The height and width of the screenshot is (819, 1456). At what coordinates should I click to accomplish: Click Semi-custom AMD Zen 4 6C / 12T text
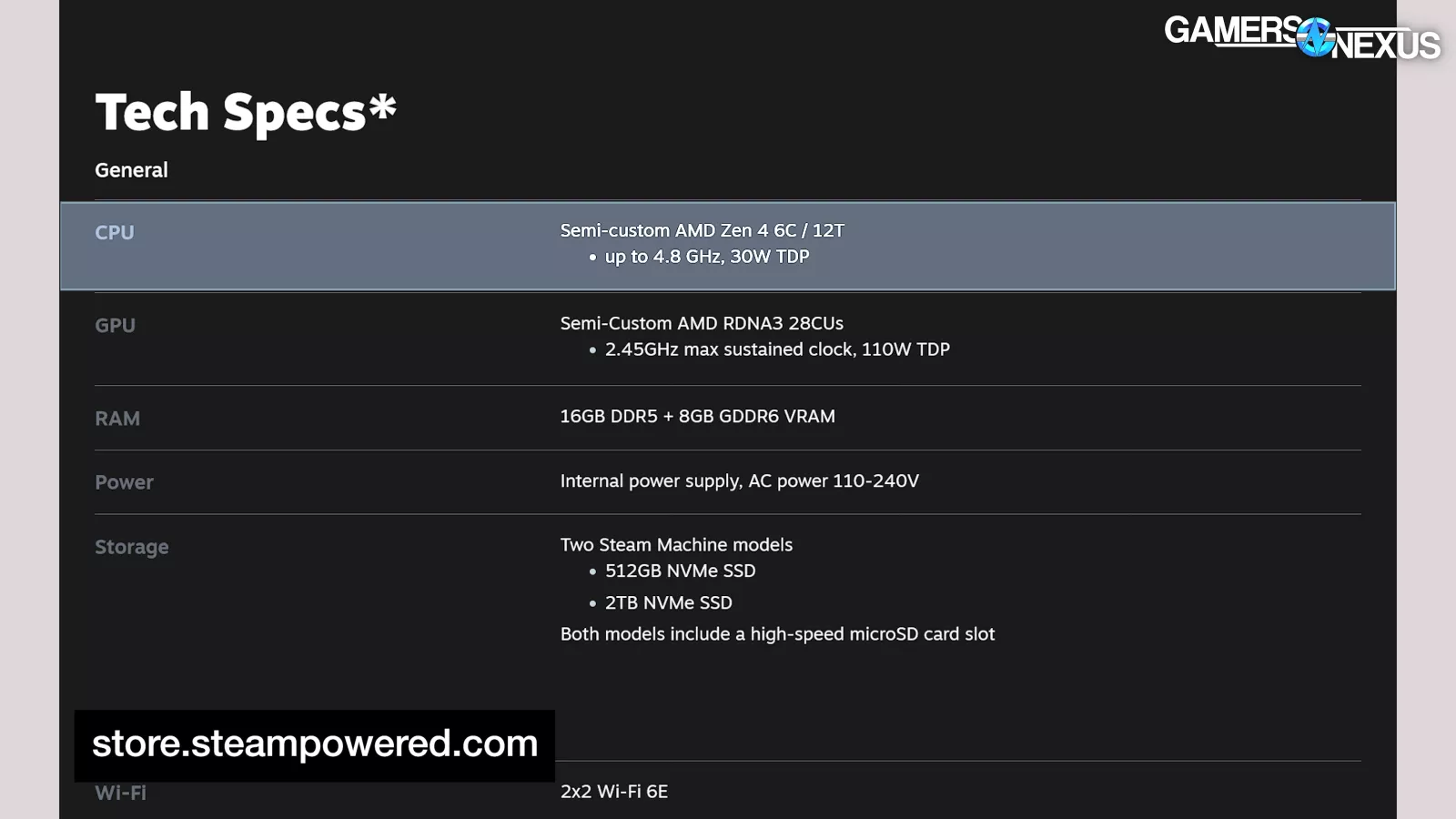pyautogui.click(x=702, y=230)
